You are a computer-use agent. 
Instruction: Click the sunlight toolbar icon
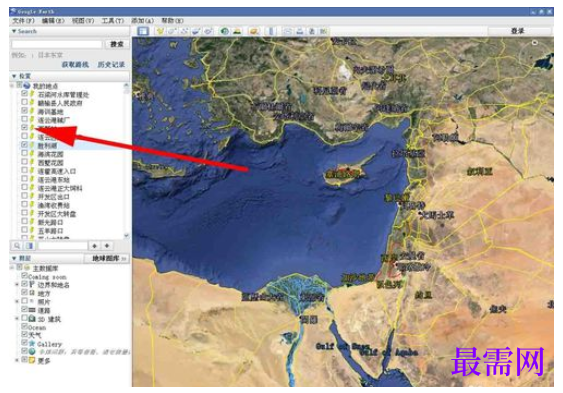click(x=237, y=31)
